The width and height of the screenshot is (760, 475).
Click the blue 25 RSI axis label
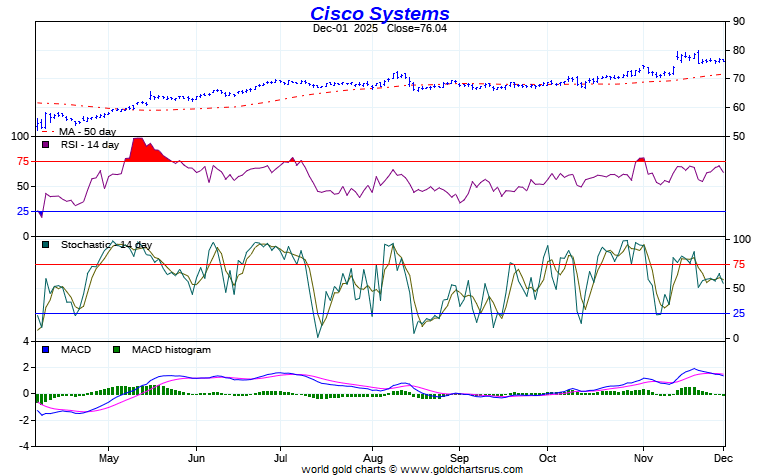(23, 211)
